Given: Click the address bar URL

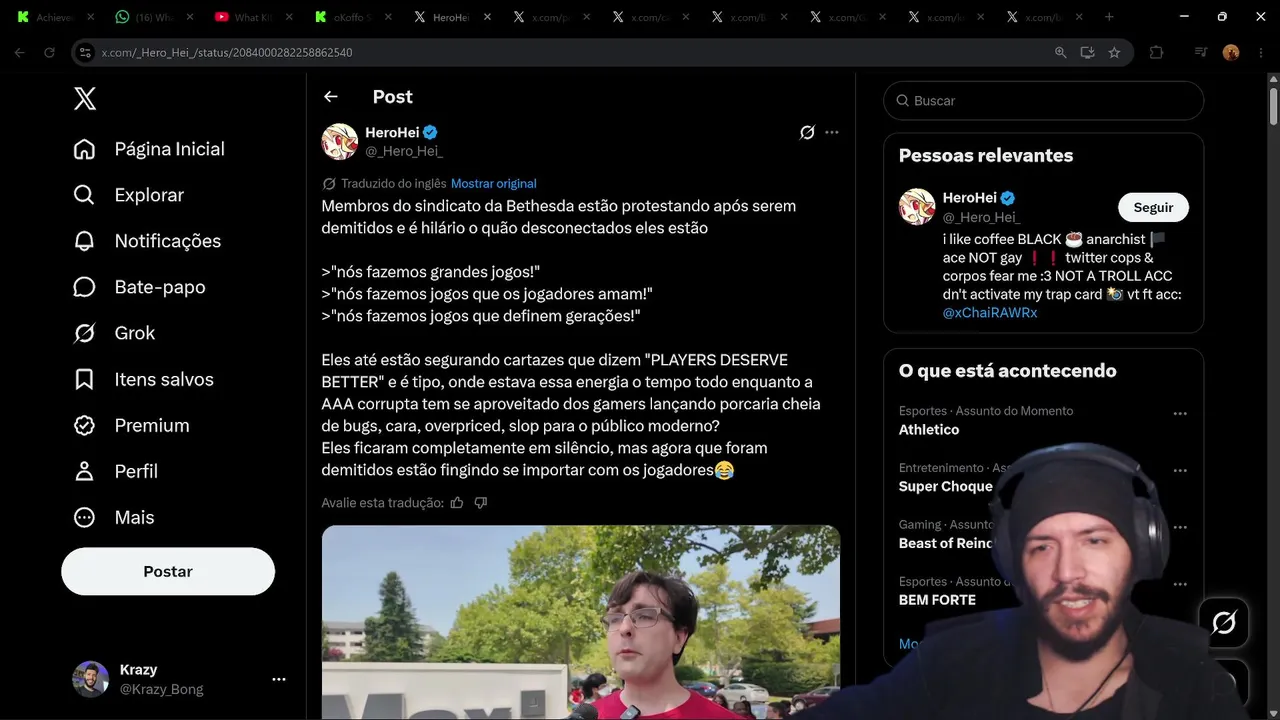Looking at the screenshot, I should pos(227,52).
